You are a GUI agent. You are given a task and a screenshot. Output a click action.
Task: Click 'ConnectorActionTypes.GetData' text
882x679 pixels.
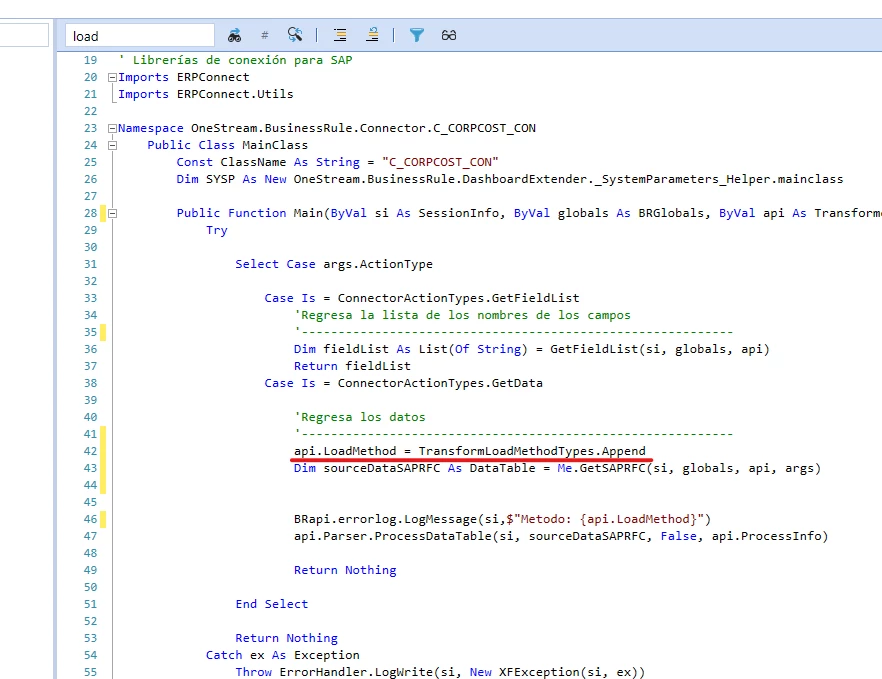[440, 383]
